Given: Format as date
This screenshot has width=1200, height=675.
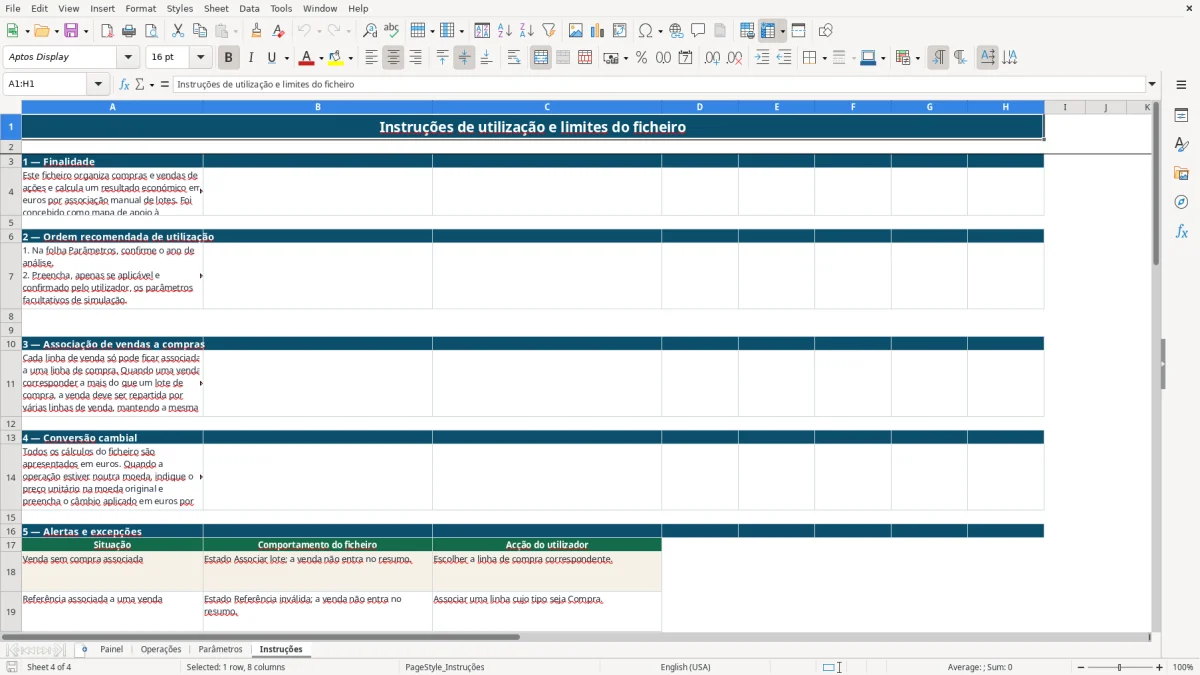Looking at the screenshot, I should [x=685, y=58].
